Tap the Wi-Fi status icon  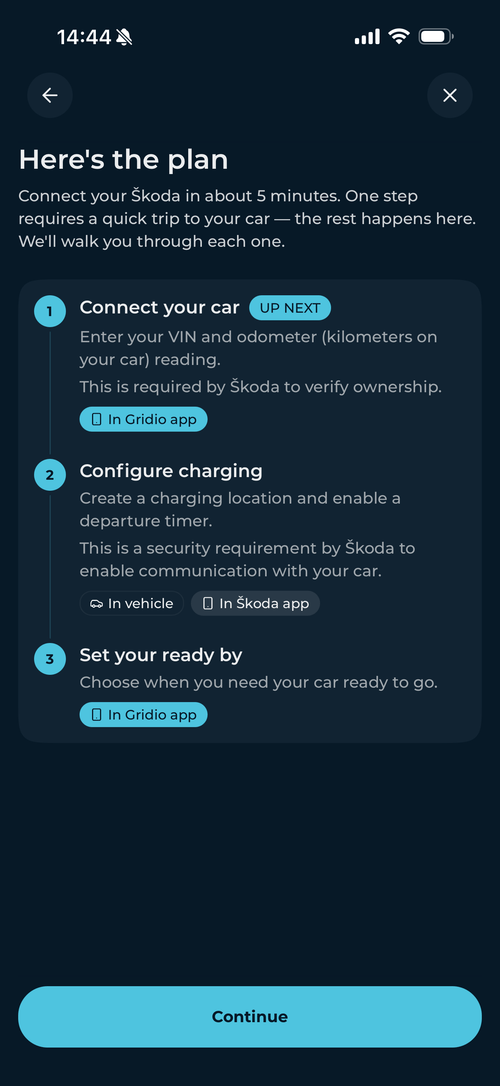tap(398, 37)
